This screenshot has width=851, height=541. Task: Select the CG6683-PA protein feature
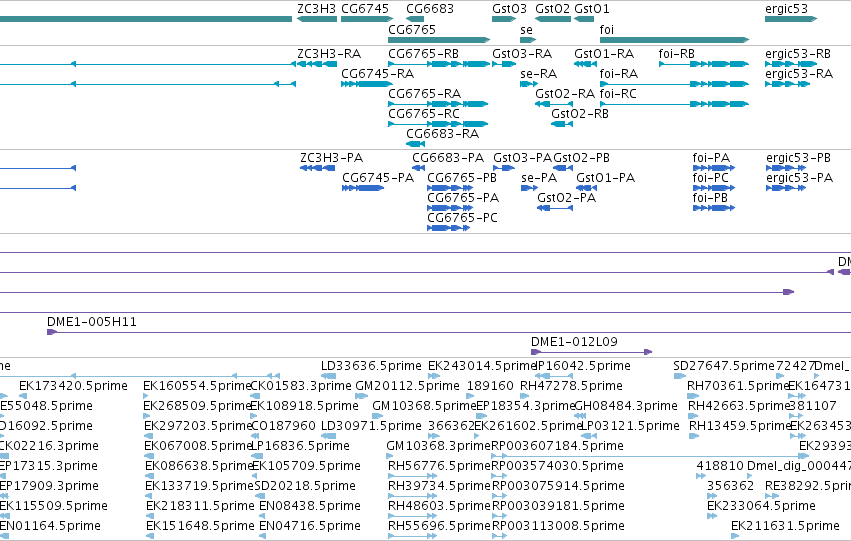coord(418,168)
